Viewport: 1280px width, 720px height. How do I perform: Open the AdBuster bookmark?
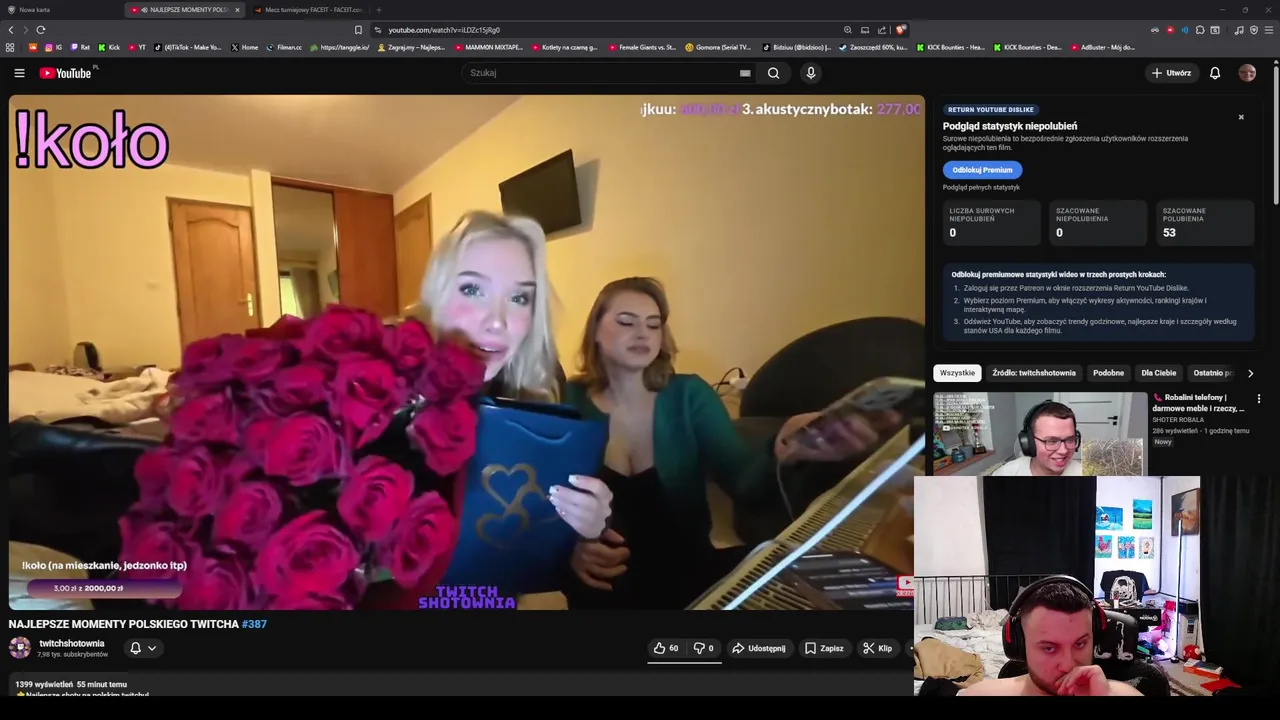click(1103, 47)
